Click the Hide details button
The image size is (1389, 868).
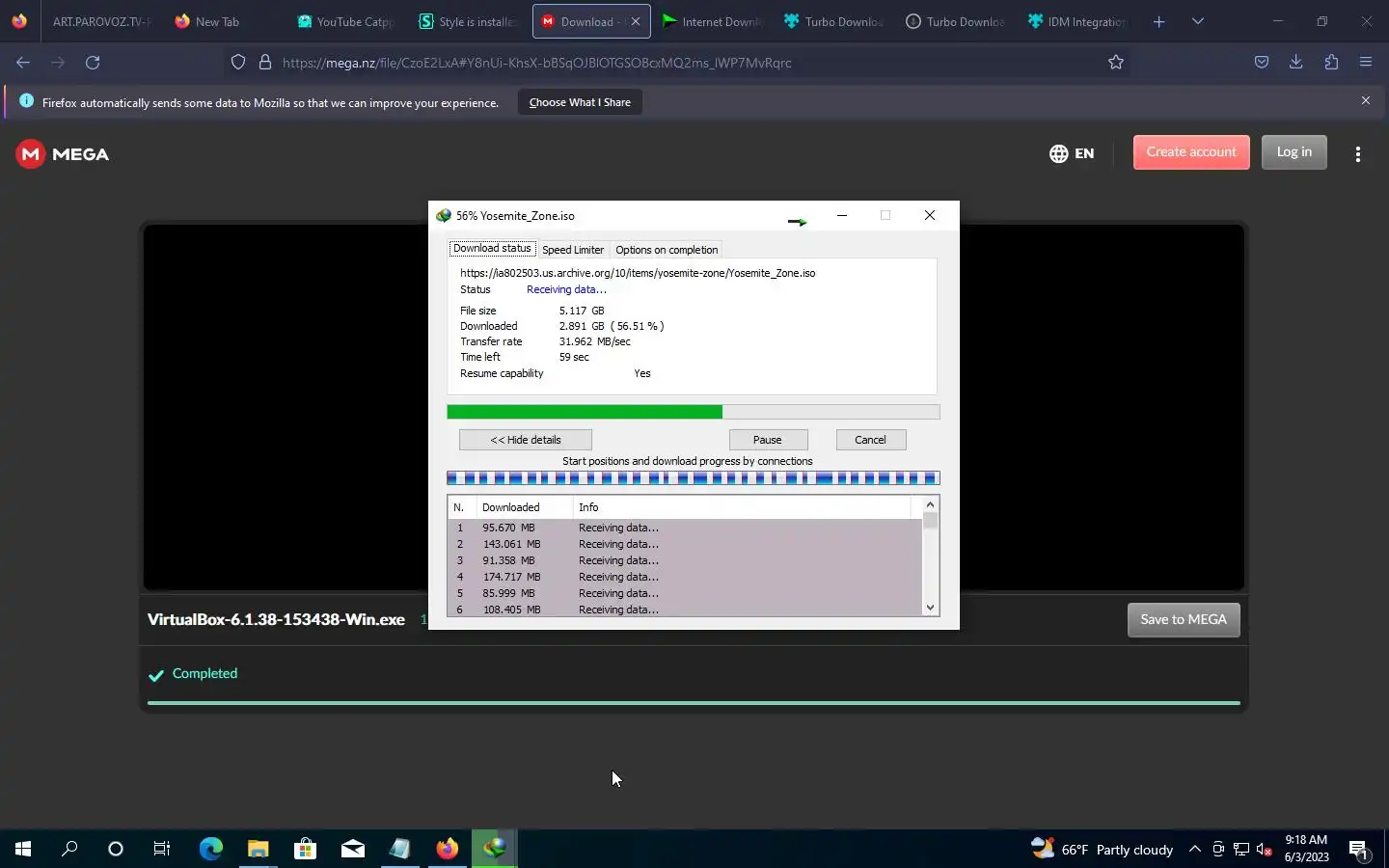(526, 440)
